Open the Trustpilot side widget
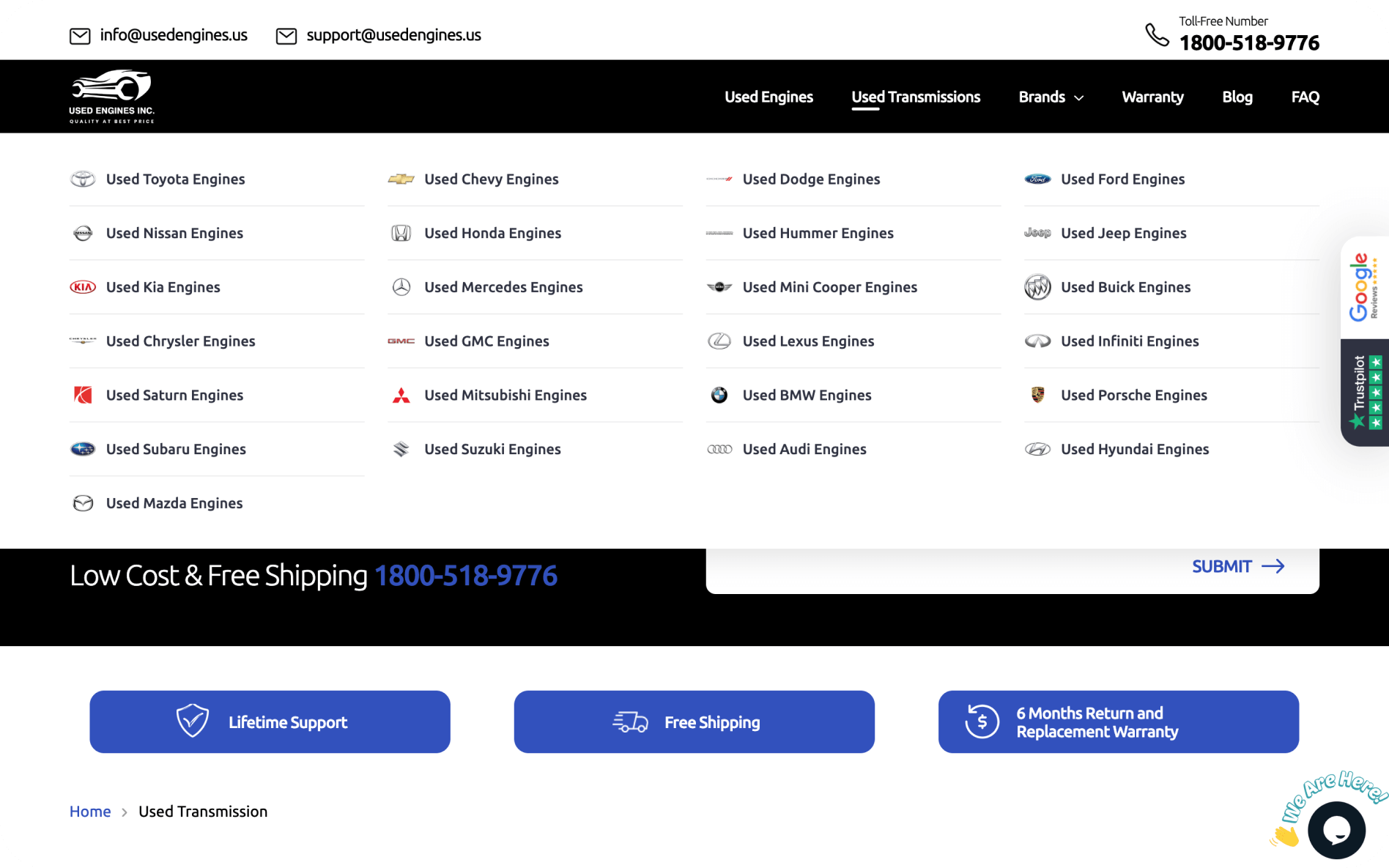The width and height of the screenshot is (1389, 868). click(1364, 393)
